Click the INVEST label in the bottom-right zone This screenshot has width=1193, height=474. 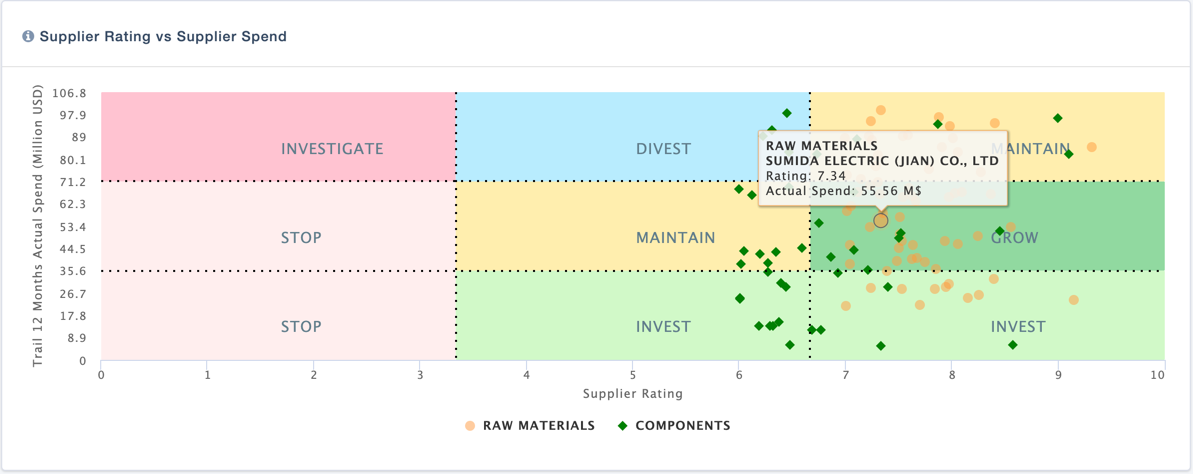pyautogui.click(x=1018, y=327)
